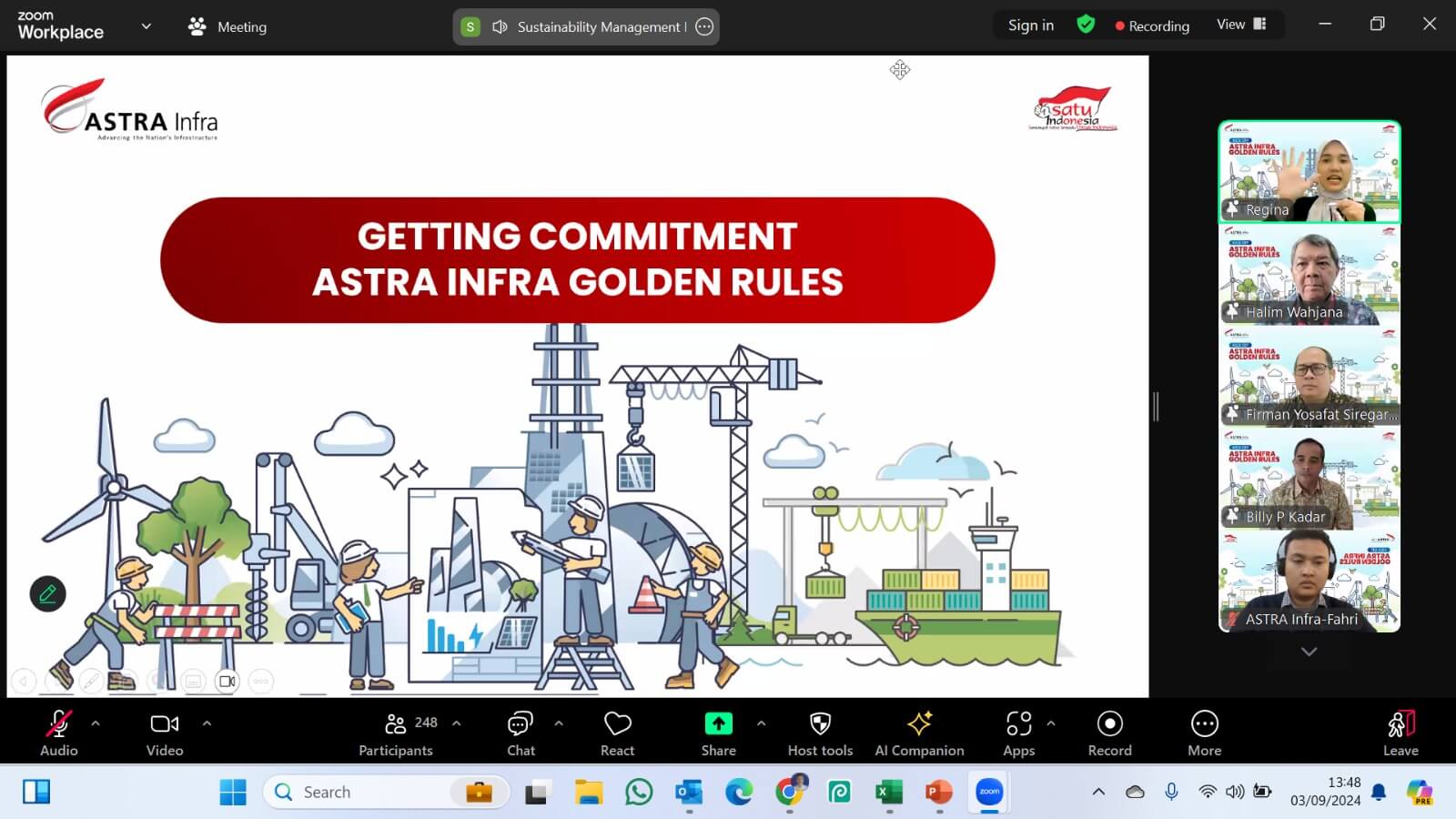Viewport: 1456px width, 819px height.
Task: Open notifications bell in system tray
Action: click(1379, 792)
